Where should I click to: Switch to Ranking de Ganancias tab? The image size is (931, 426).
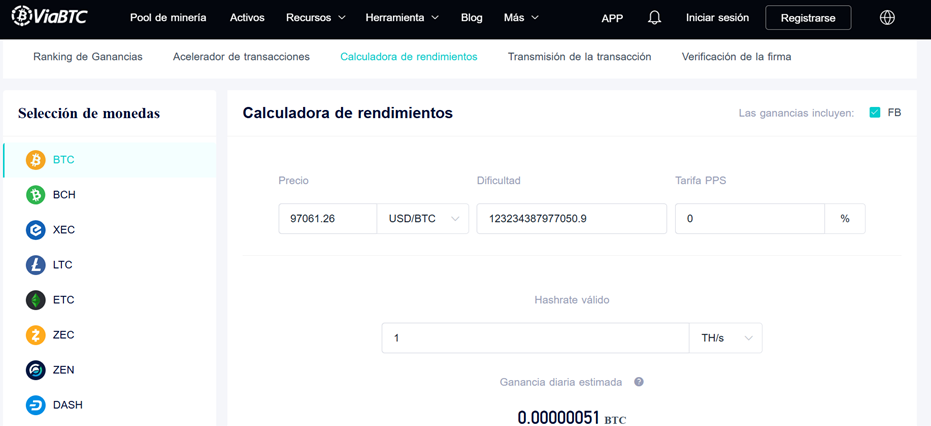point(88,57)
